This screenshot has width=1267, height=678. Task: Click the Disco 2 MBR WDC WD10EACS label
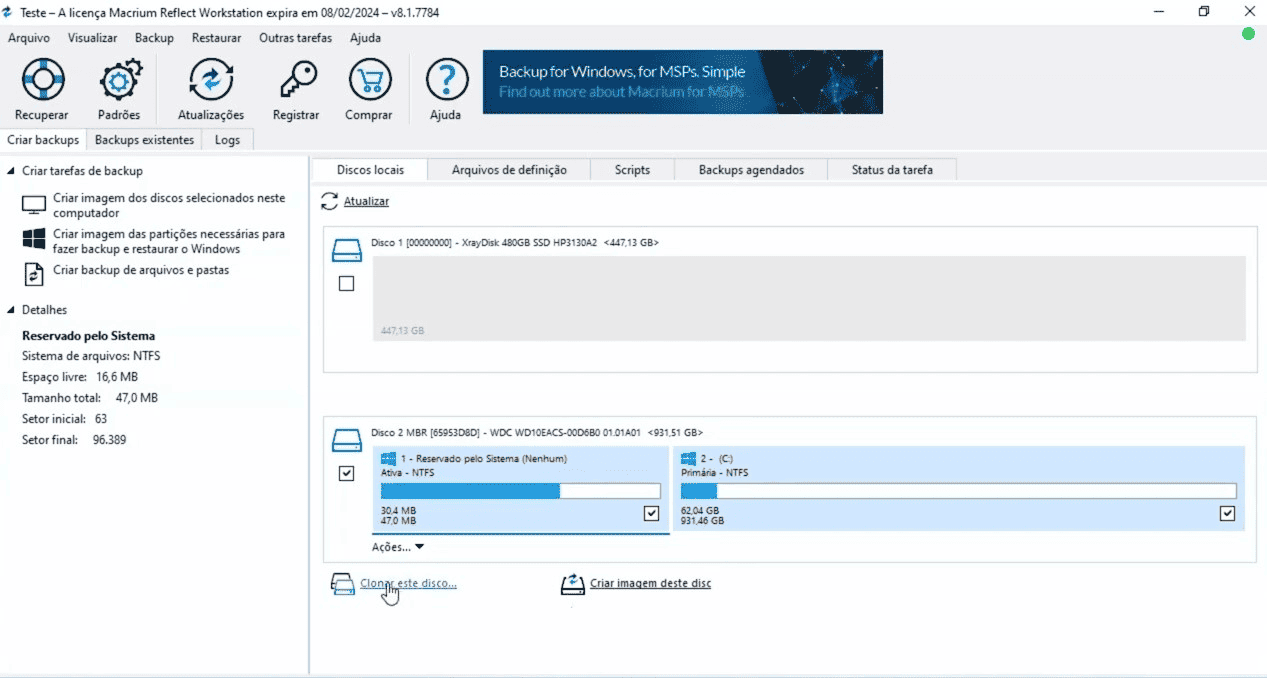click(x=537, y=433)
